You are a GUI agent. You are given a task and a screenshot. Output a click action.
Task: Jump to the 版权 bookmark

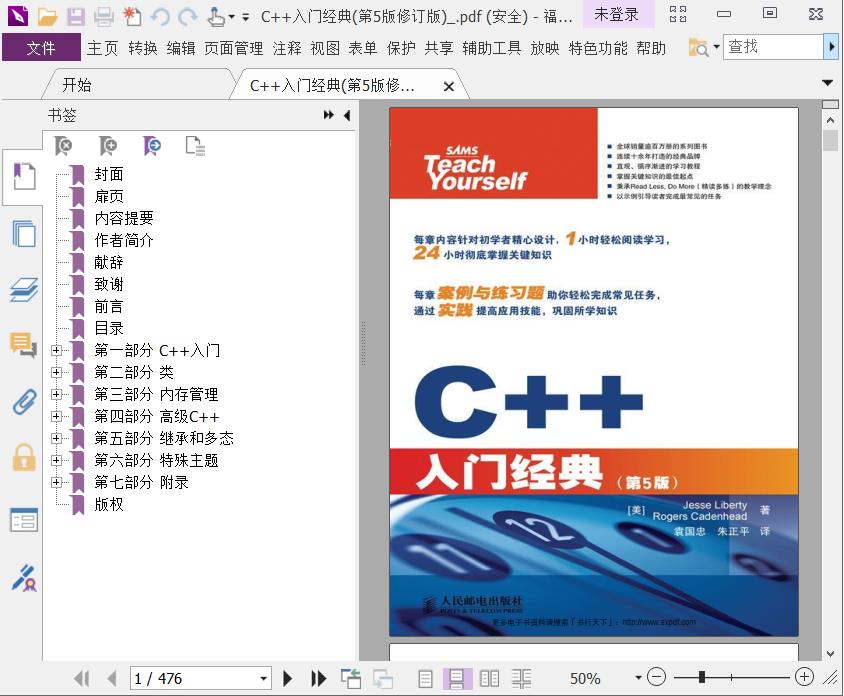pos(109,504)
